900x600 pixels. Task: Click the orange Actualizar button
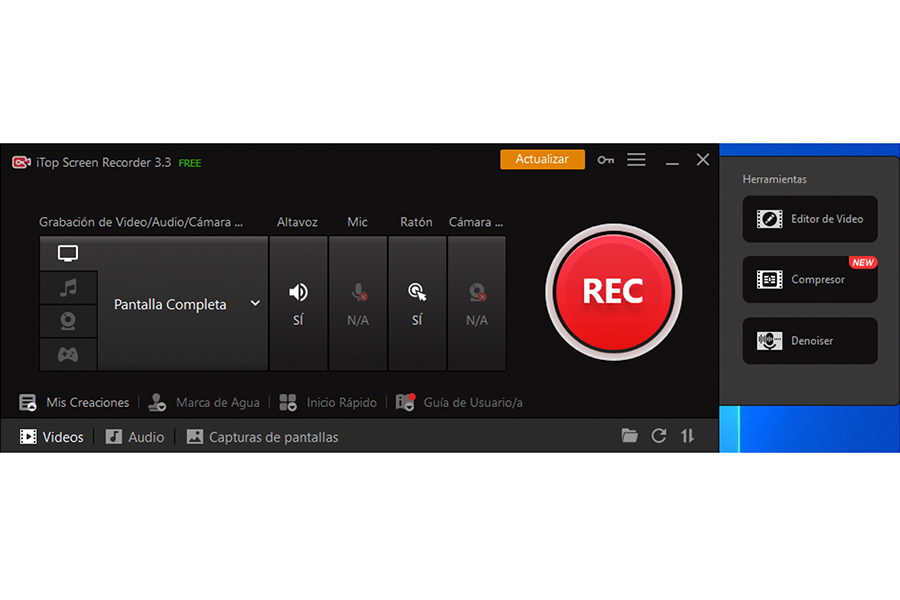pos(542,160)
